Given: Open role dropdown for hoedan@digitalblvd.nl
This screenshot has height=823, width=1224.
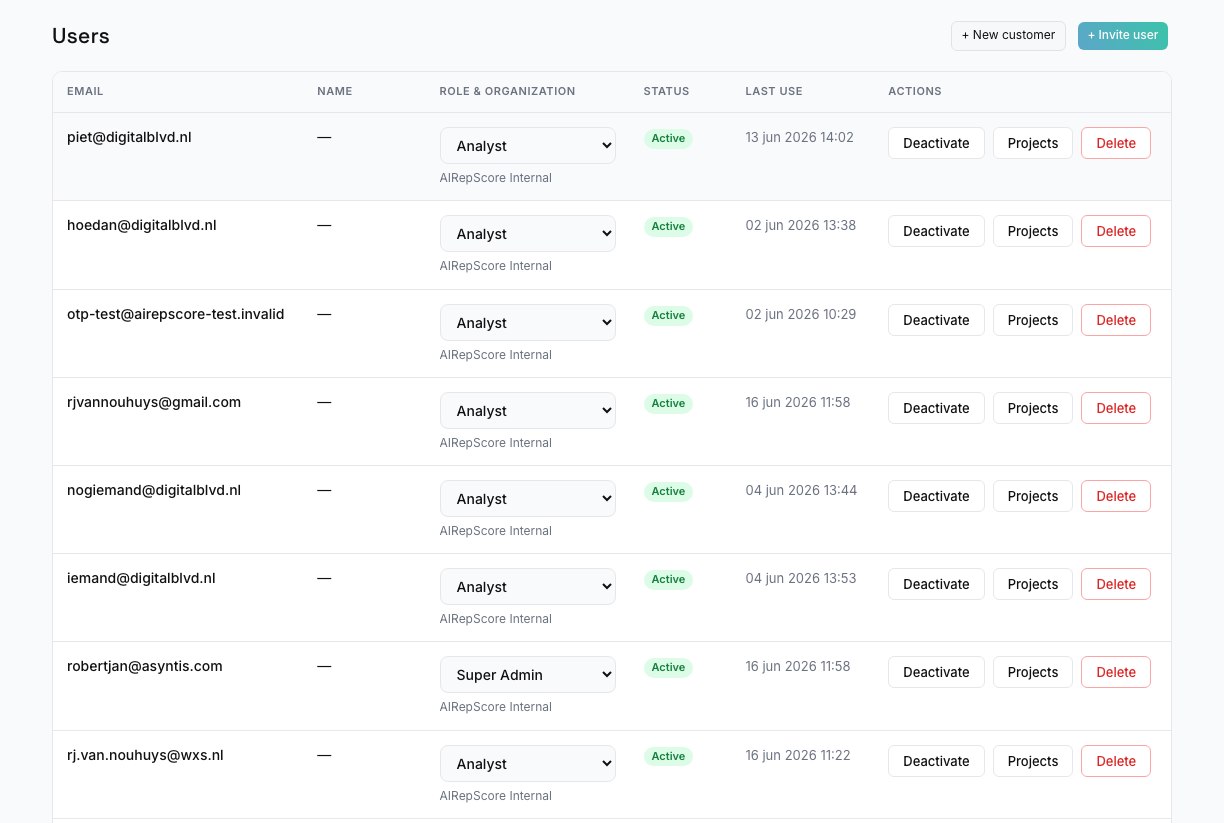Looking at the screenshot, I should pyautogui.click(x=528, y=234).
